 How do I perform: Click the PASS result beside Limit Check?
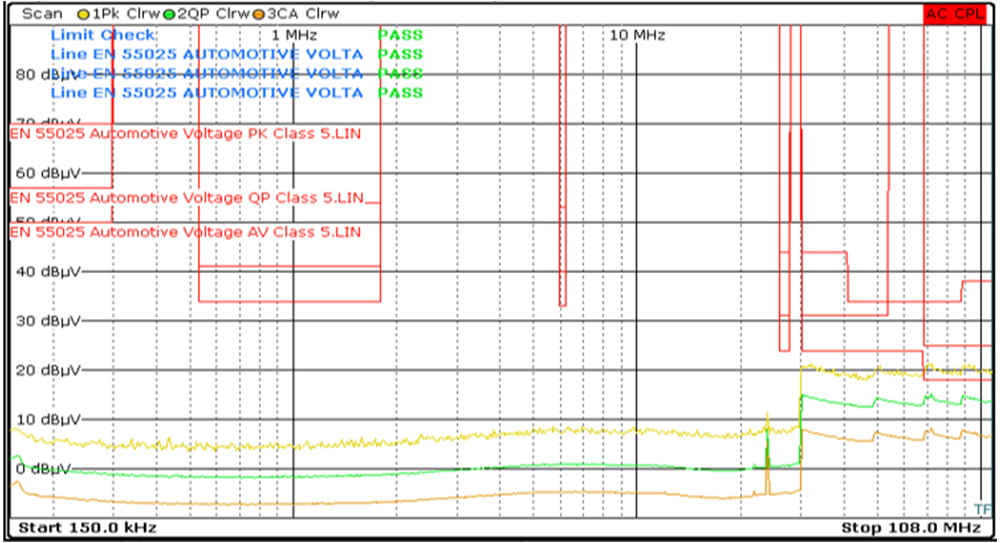tap(400, 35)
